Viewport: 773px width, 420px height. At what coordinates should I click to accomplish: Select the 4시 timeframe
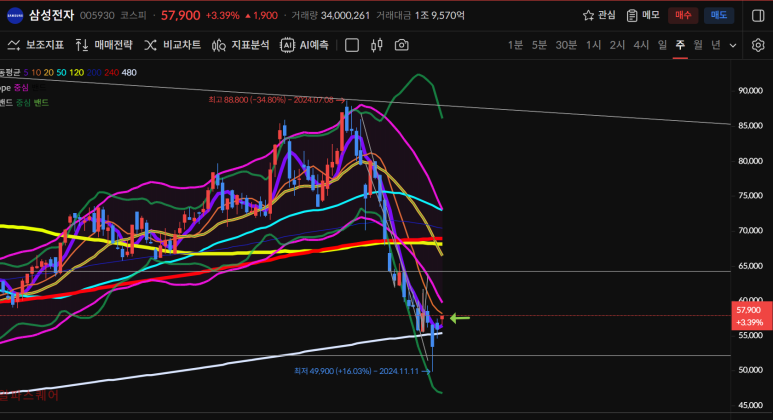[x=641, y=45]
